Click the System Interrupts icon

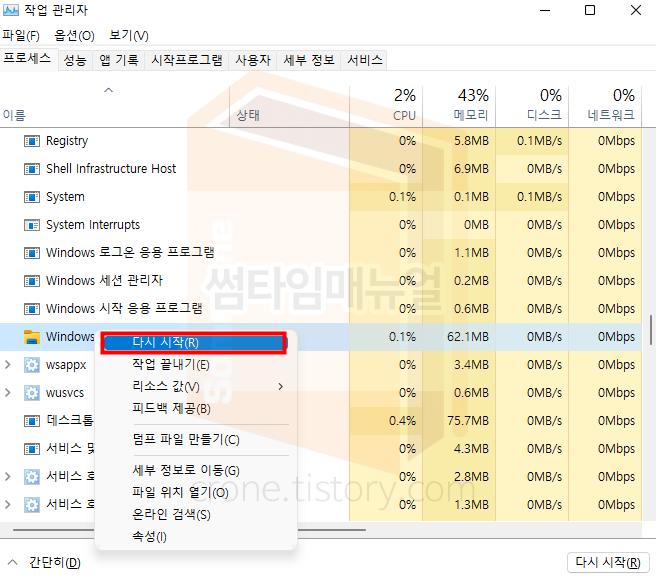(x=32, y=225)
